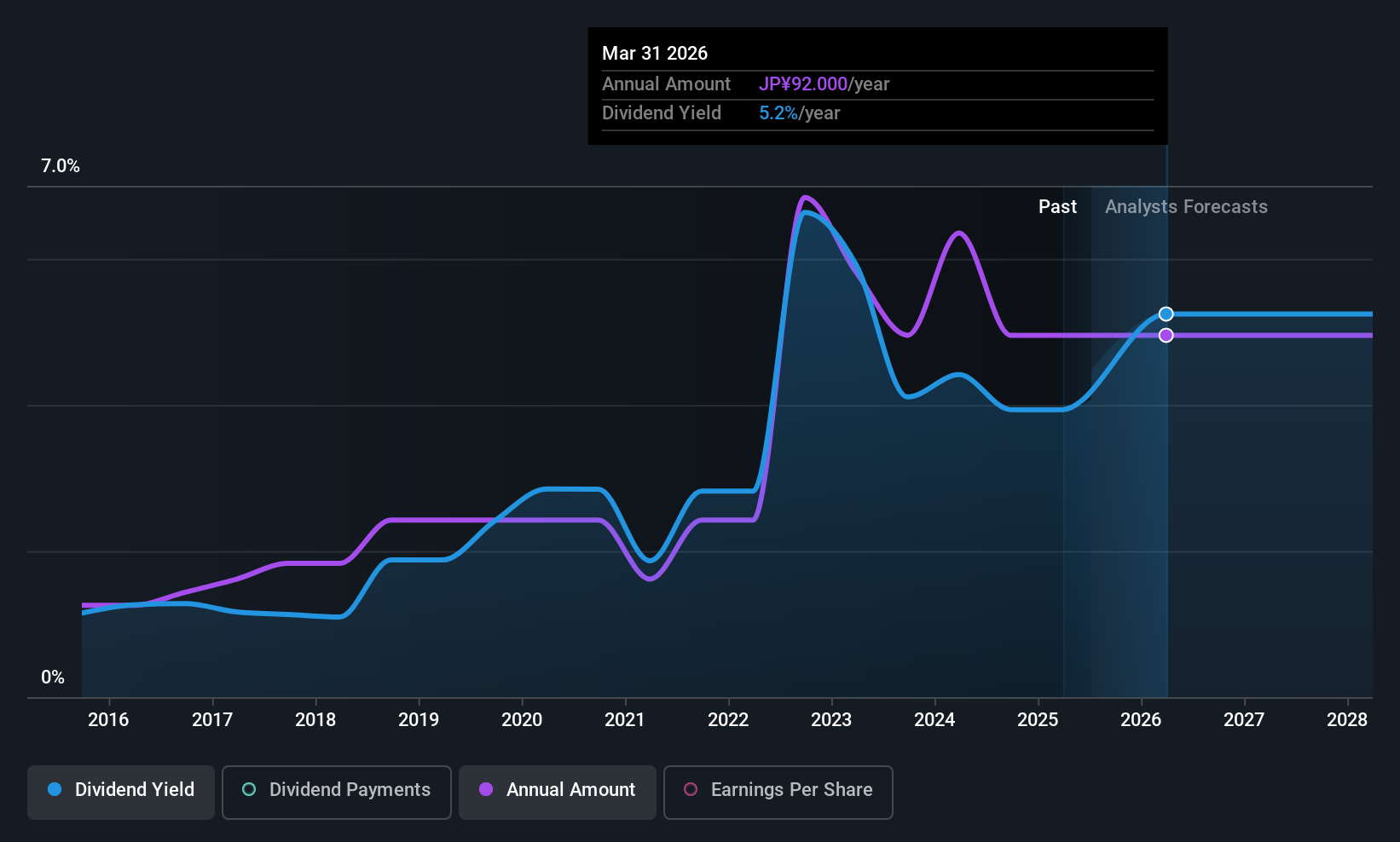Click the 2016 x-axis label
Viewport: 1400px width, 842px height.
pyautogui.click(x=108, y=720)
